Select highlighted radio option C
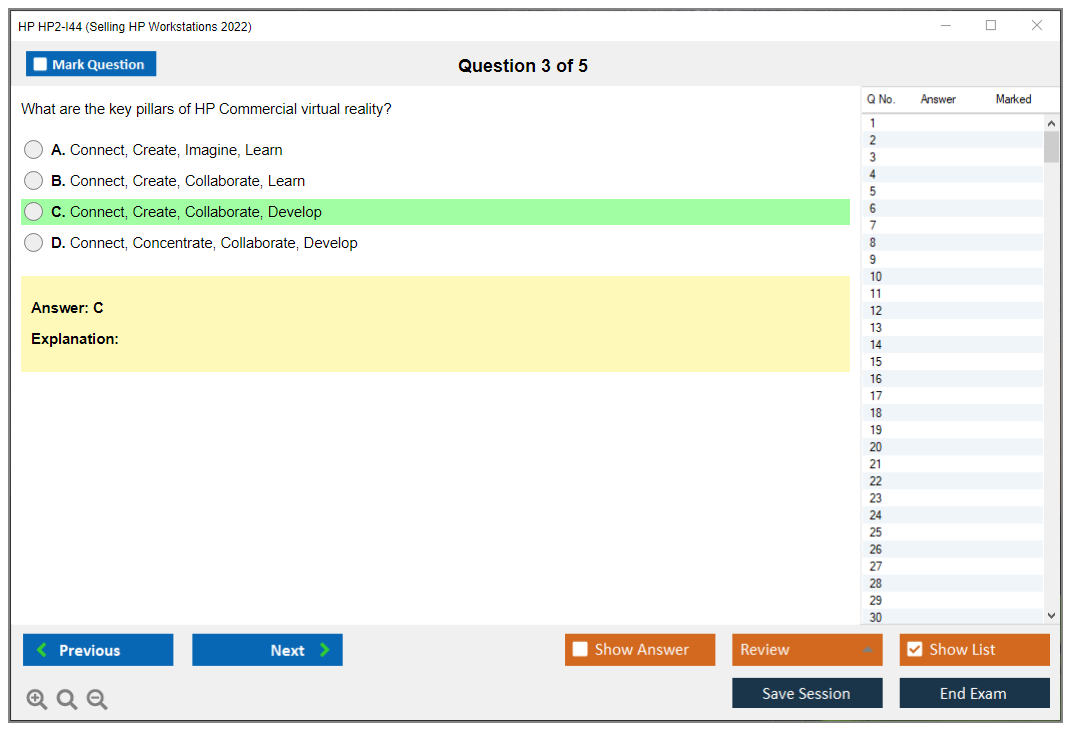 pos(34,212)
